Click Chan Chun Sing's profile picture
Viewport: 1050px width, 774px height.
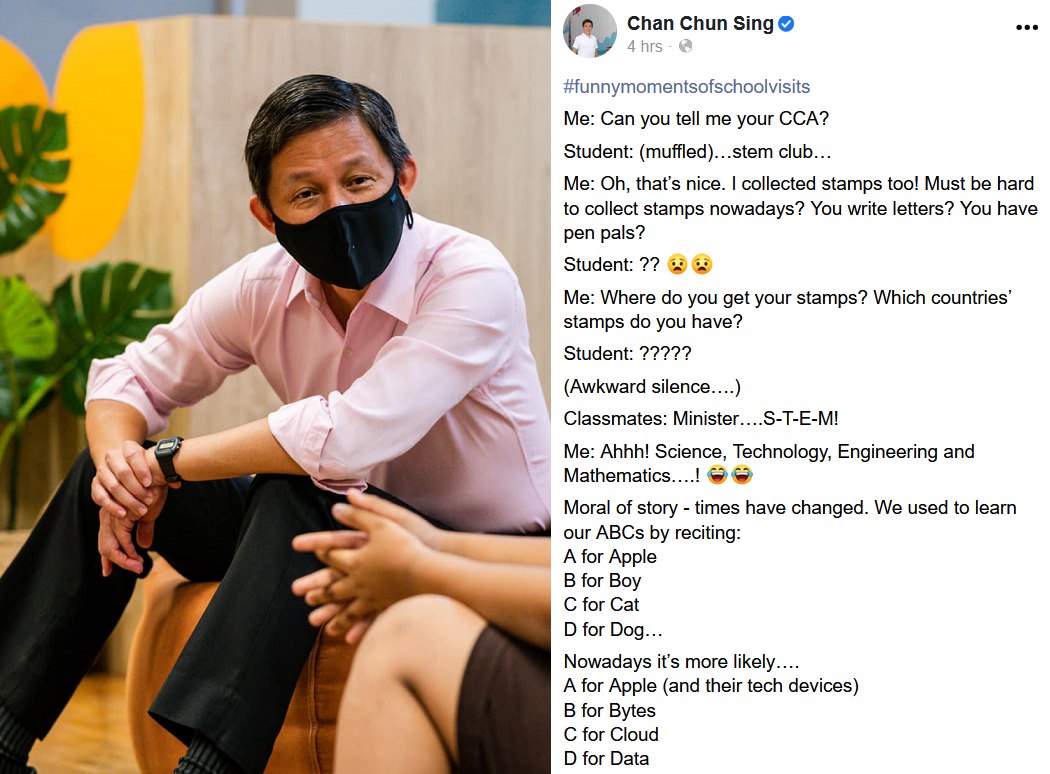(x=589, y=31)
